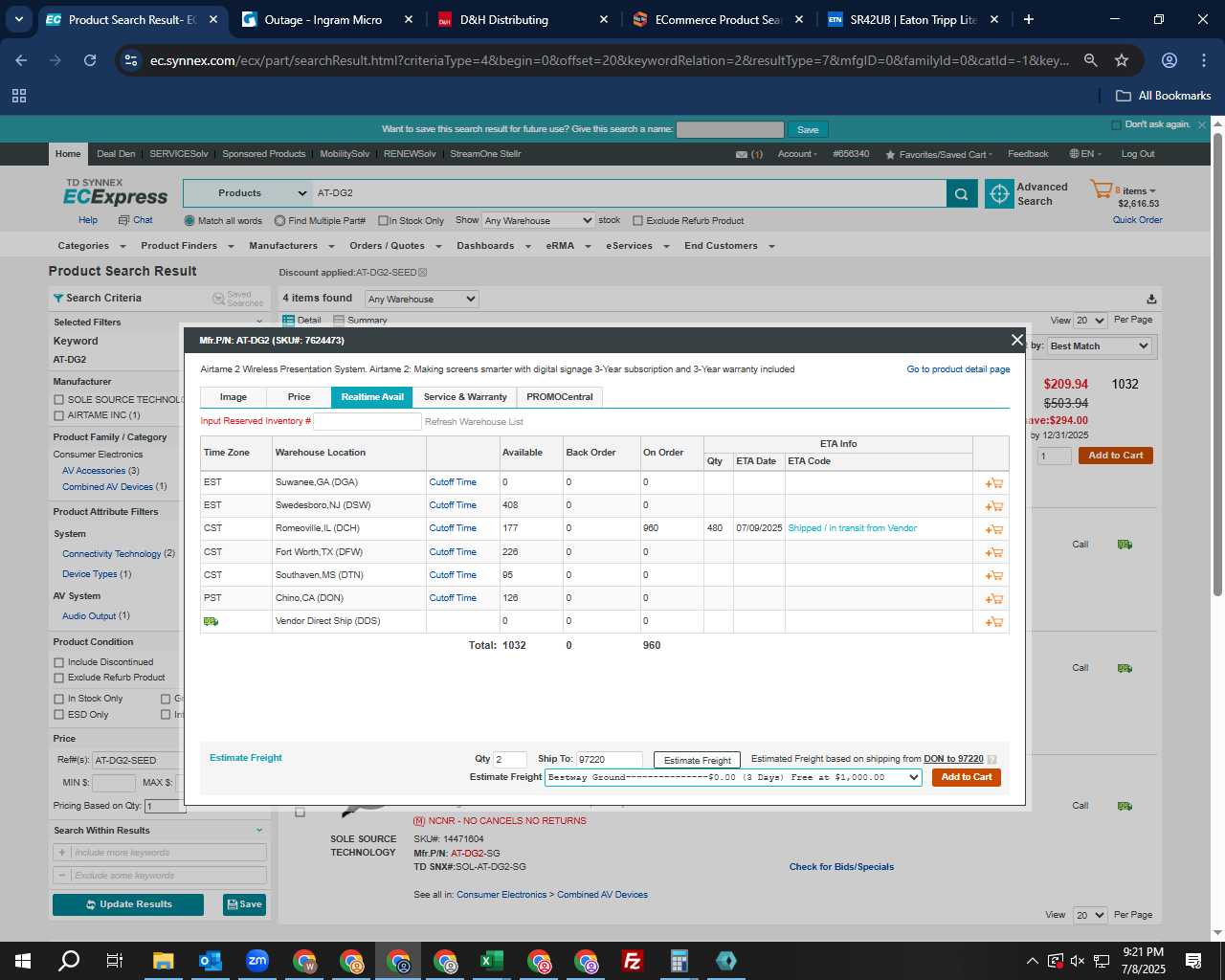Open Best Match sort dropdown
The height and width of the screenshot is (980, 1225).
click(x=1099, y=346)
